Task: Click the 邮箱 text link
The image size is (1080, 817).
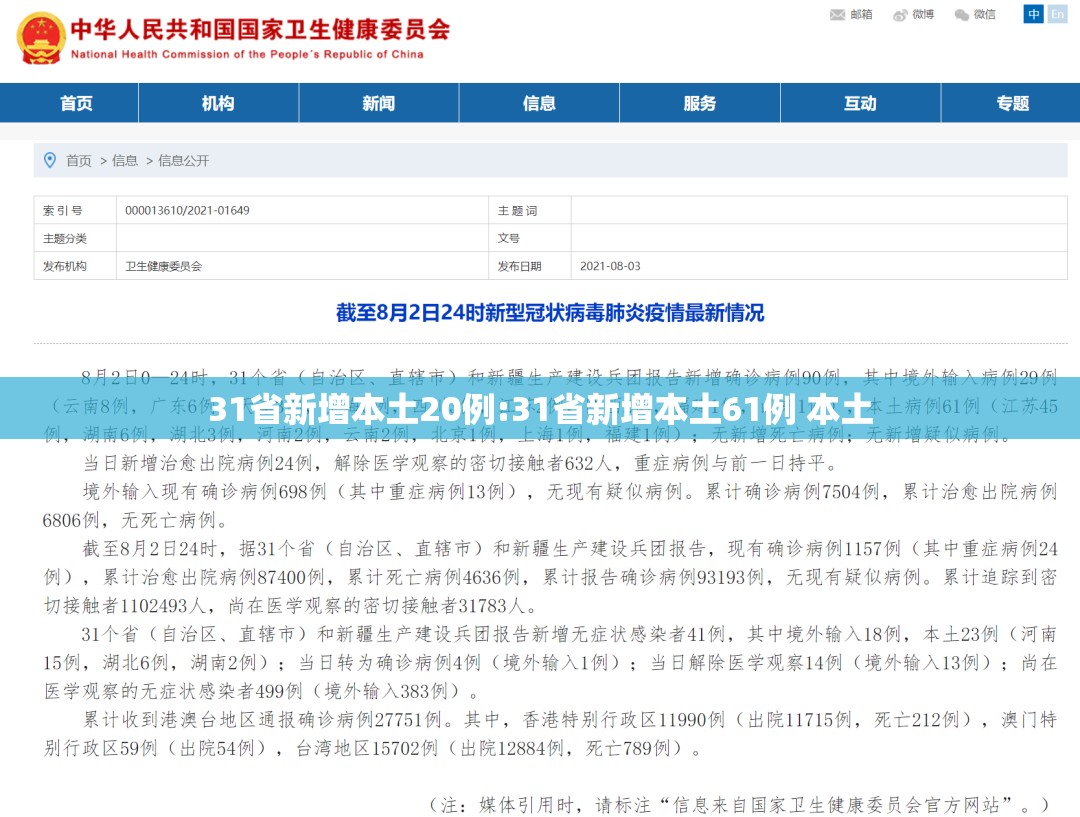Action: pyautogui.click(x=861, y=14)
